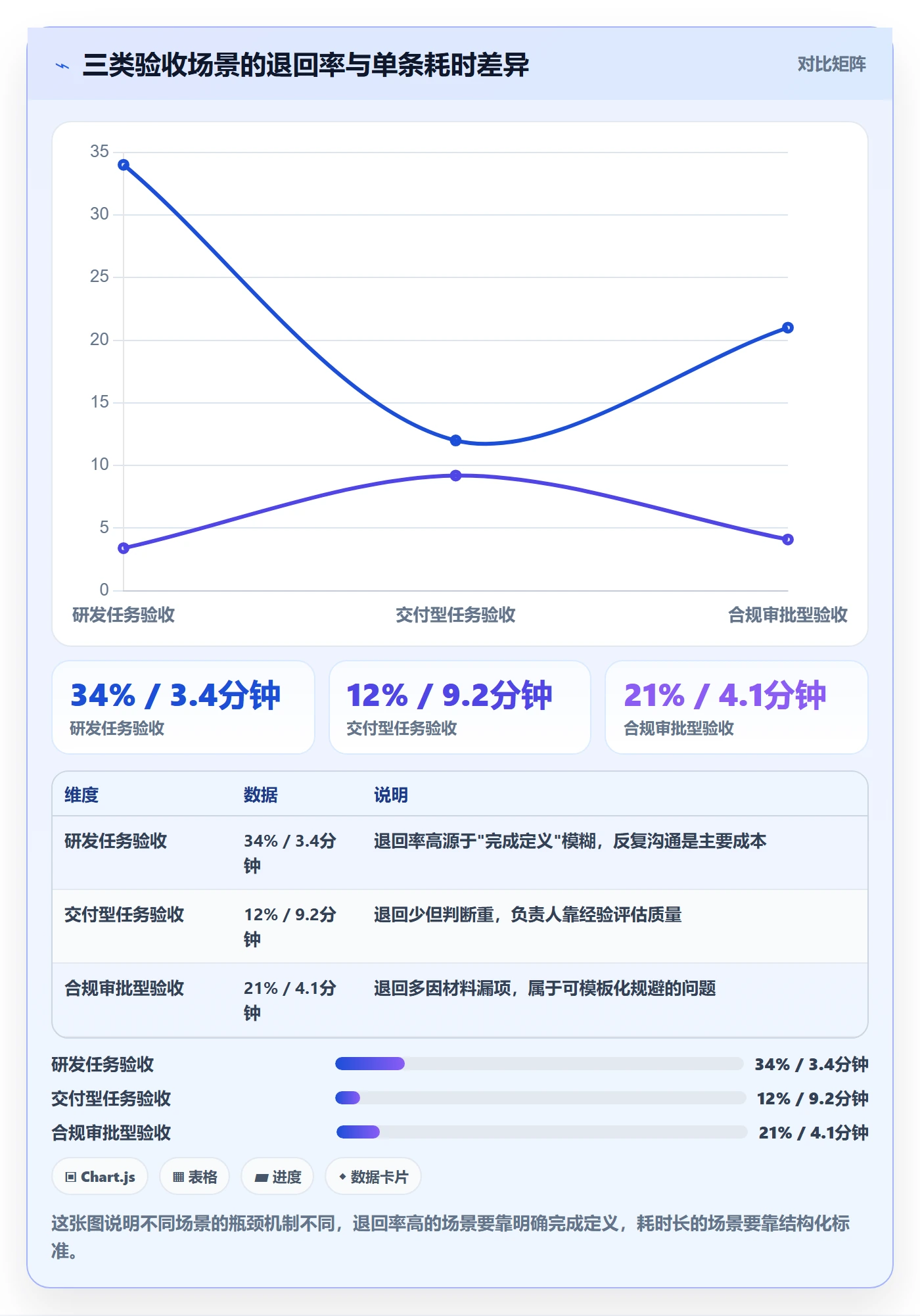Viewport: 920px width, 1316px height.
Task: Click the 数据卡片 tag chip
Action: tap(373, 1177)
